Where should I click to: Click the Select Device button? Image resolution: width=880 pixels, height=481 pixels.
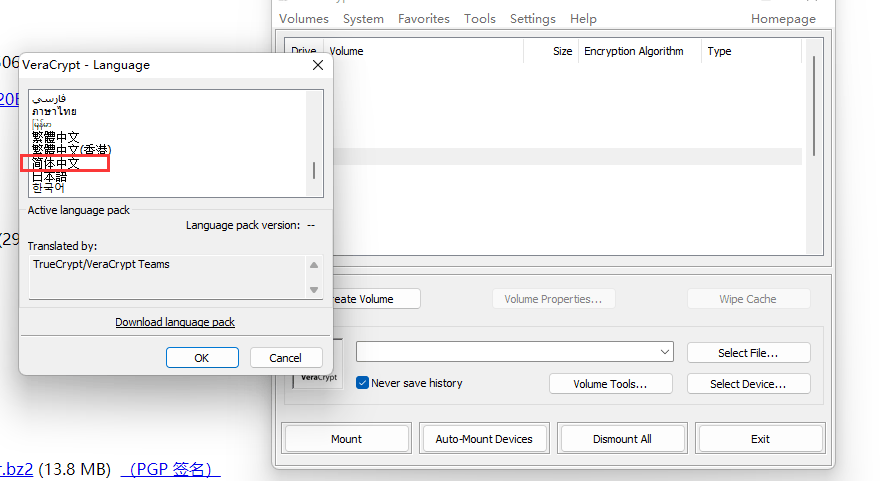tap(748, 384)
